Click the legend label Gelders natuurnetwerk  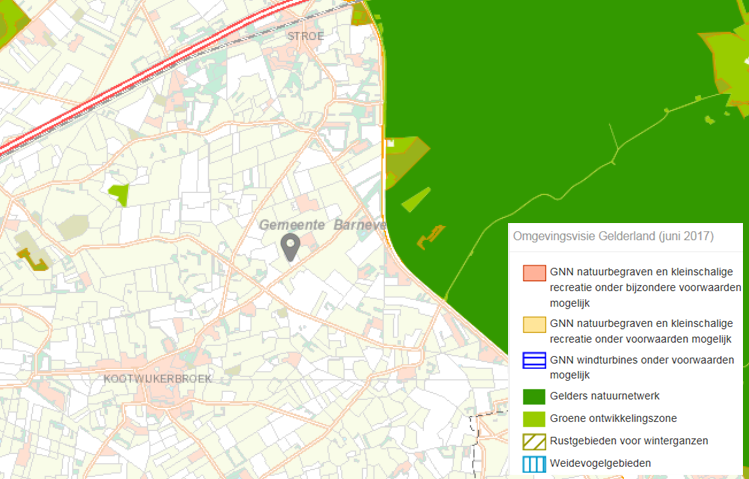pos(604,396)
